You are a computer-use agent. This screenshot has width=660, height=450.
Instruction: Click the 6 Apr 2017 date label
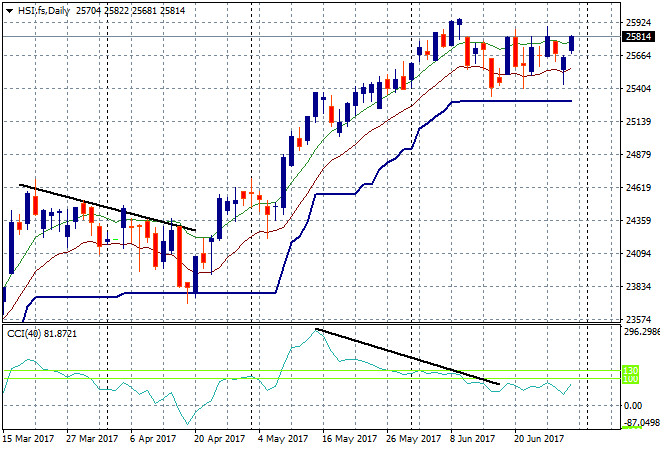click(153, 439)
